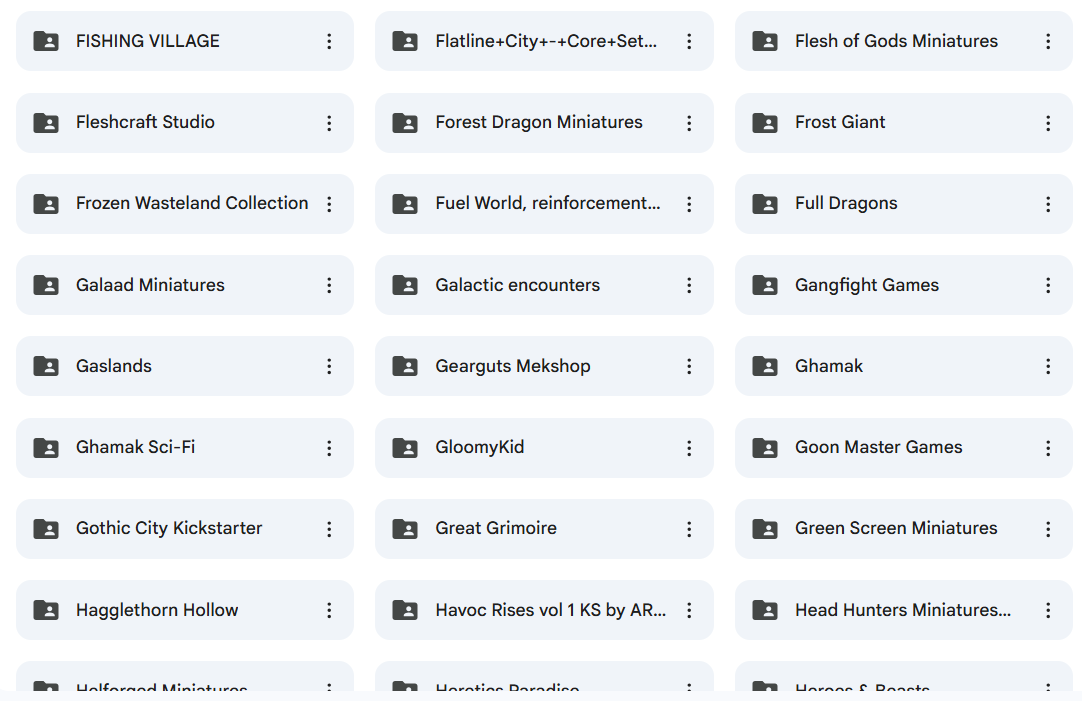
Task: Open more actions for Gearguts Mekshop folder
Action: click(689, 366)
